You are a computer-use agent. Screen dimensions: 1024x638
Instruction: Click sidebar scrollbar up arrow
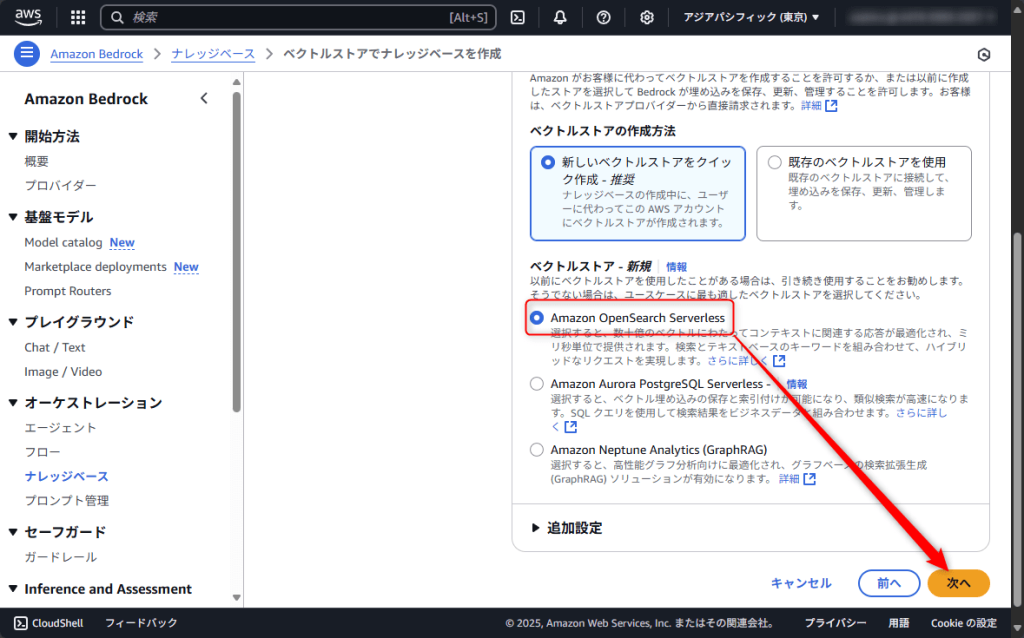(x=236, y=82)
